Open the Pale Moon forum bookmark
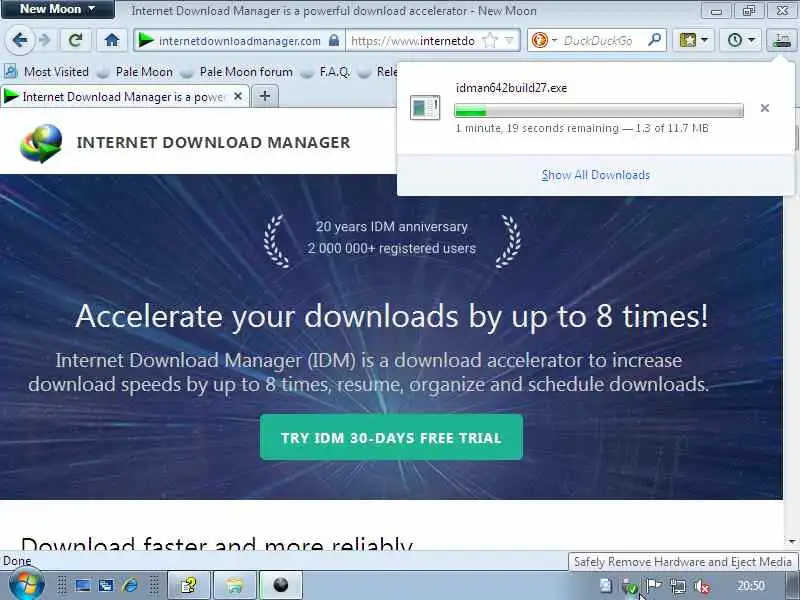Image resolution: width=800 pixels, height=600 pixels. click(238, 72)
